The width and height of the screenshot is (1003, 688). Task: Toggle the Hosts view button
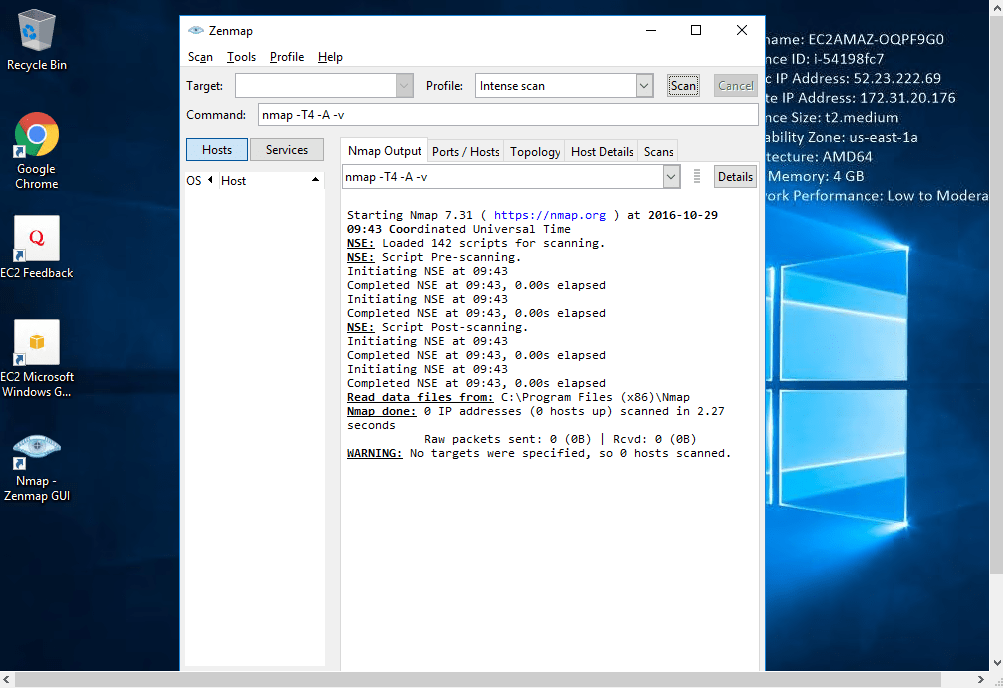click(217, 150)
